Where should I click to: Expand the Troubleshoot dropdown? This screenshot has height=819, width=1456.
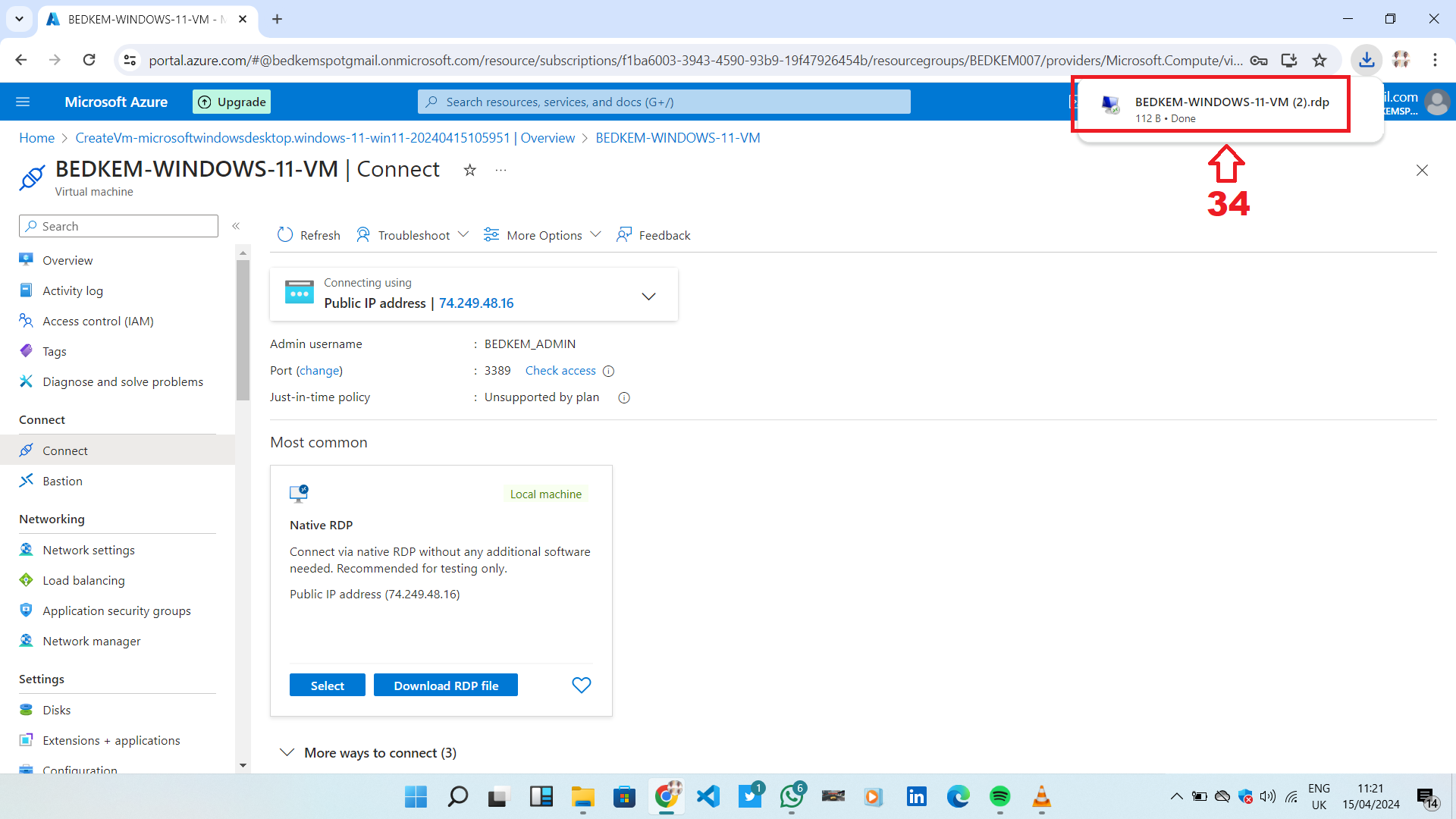413,235
